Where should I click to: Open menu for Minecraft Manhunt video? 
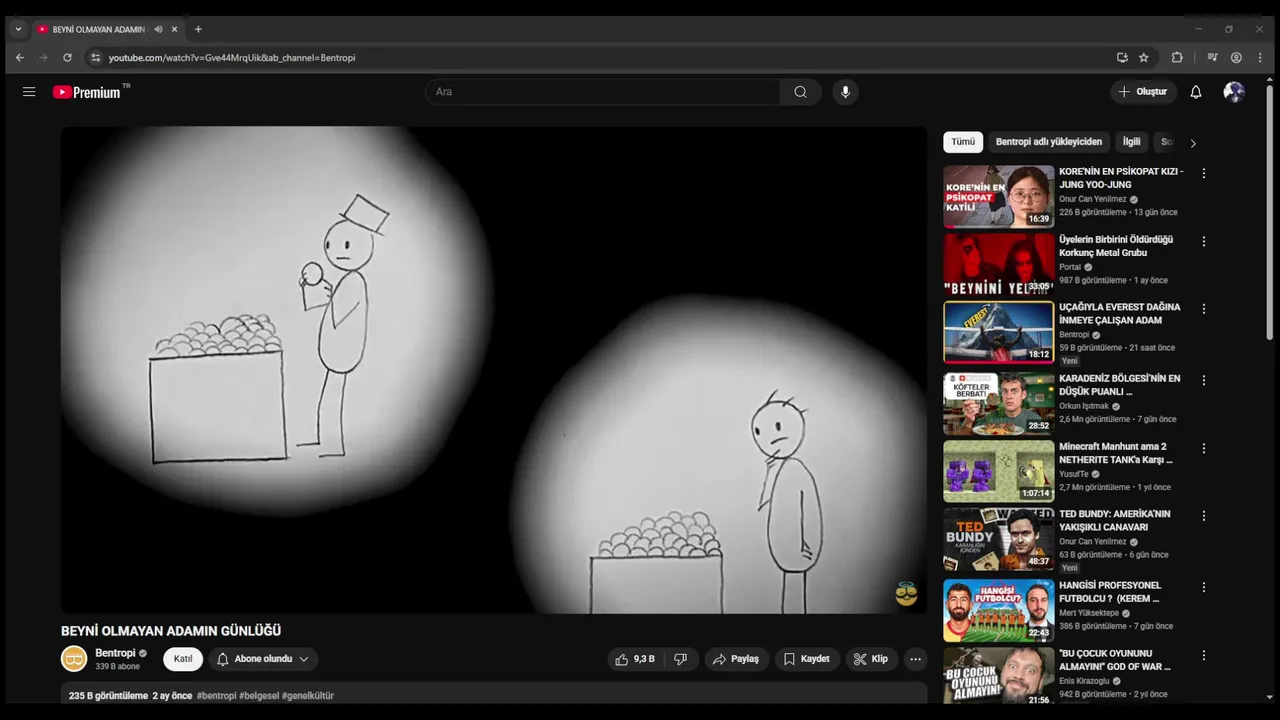[1204, 448]
